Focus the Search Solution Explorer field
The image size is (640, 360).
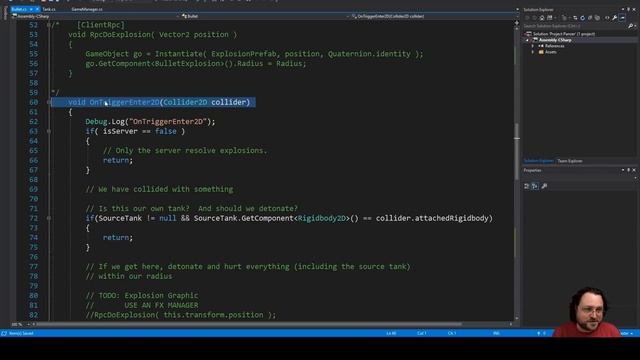pyautogui.click(x=575, y=26)
